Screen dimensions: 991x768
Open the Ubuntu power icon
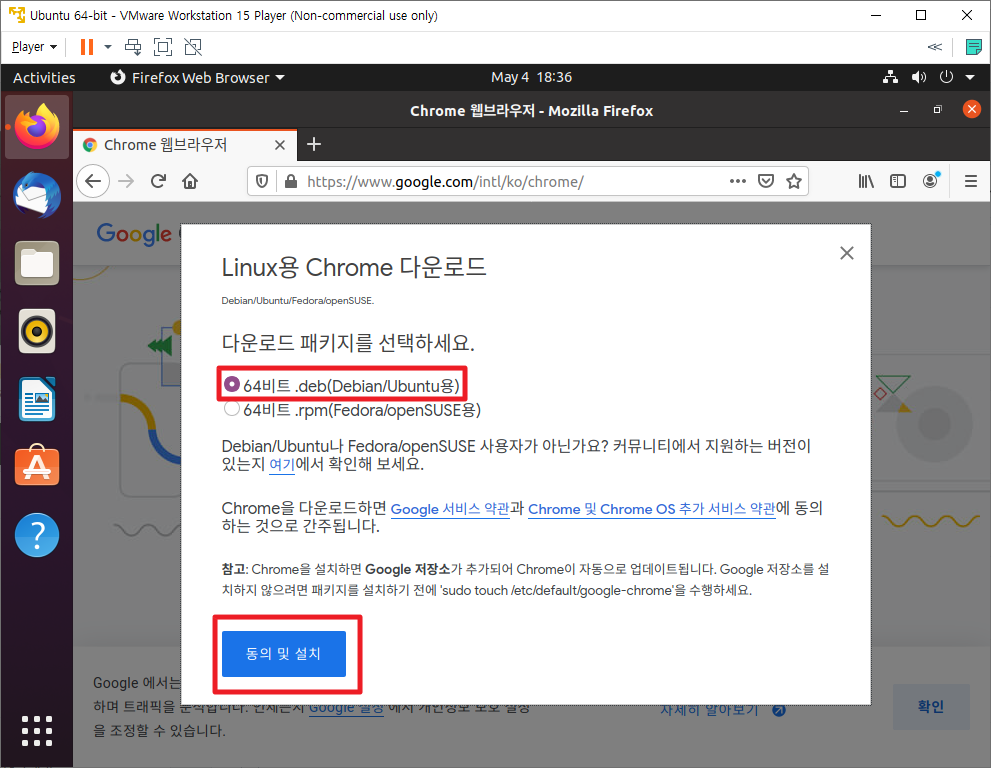(946, 77)
